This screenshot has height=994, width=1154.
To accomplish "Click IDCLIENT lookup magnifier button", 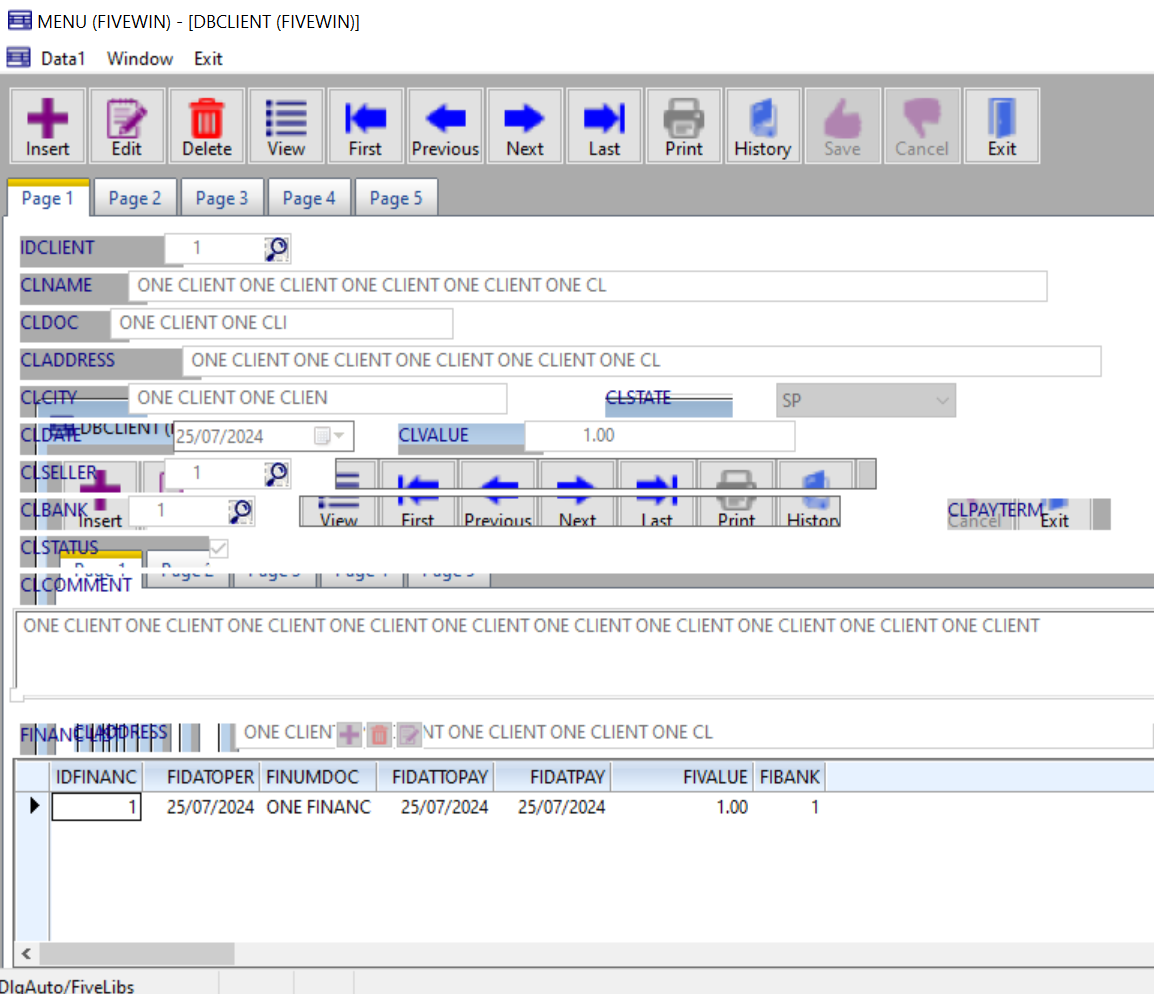I will tap(276, 249).
